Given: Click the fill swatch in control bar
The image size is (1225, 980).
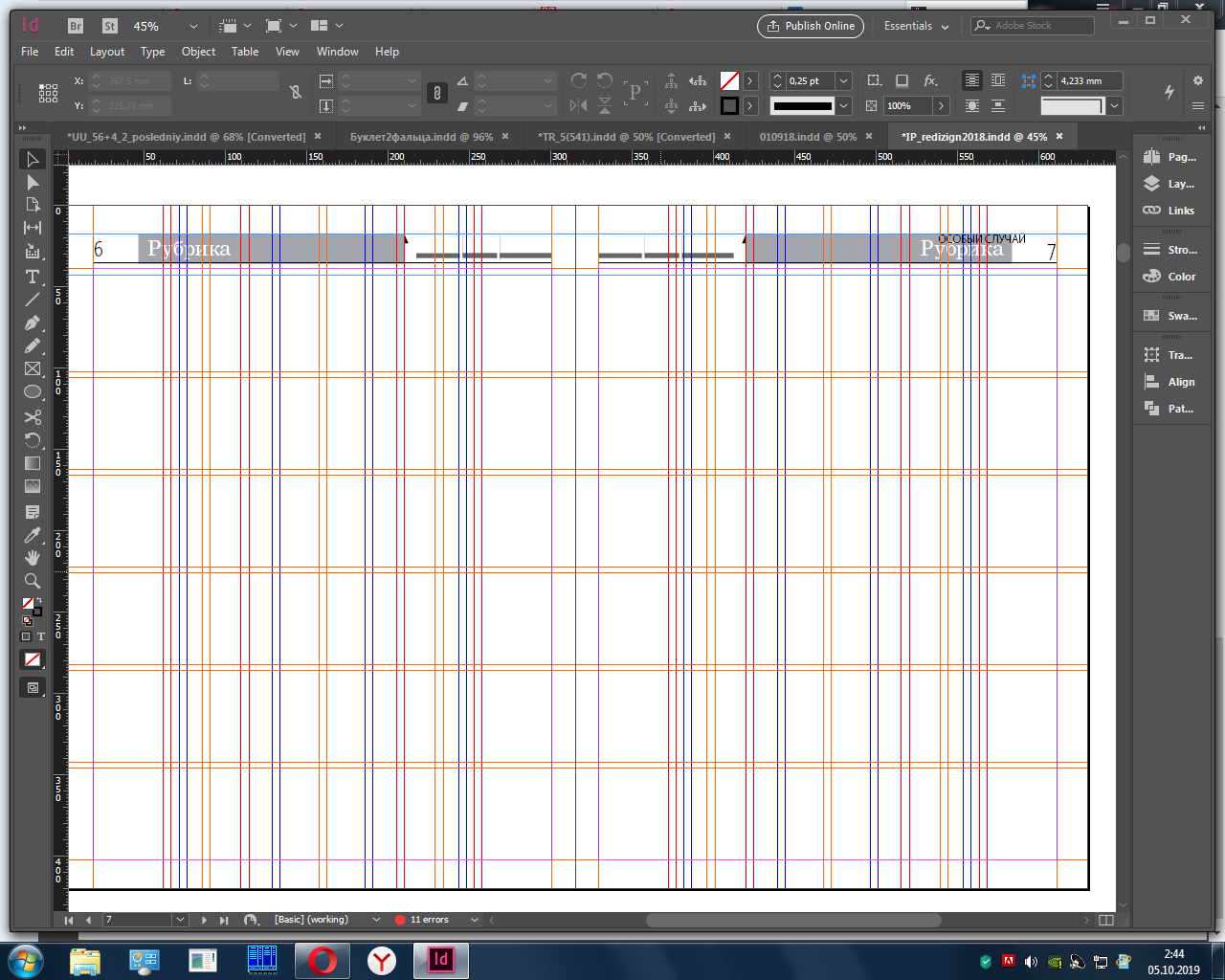Looking at the screenshot, I should 729,81.
